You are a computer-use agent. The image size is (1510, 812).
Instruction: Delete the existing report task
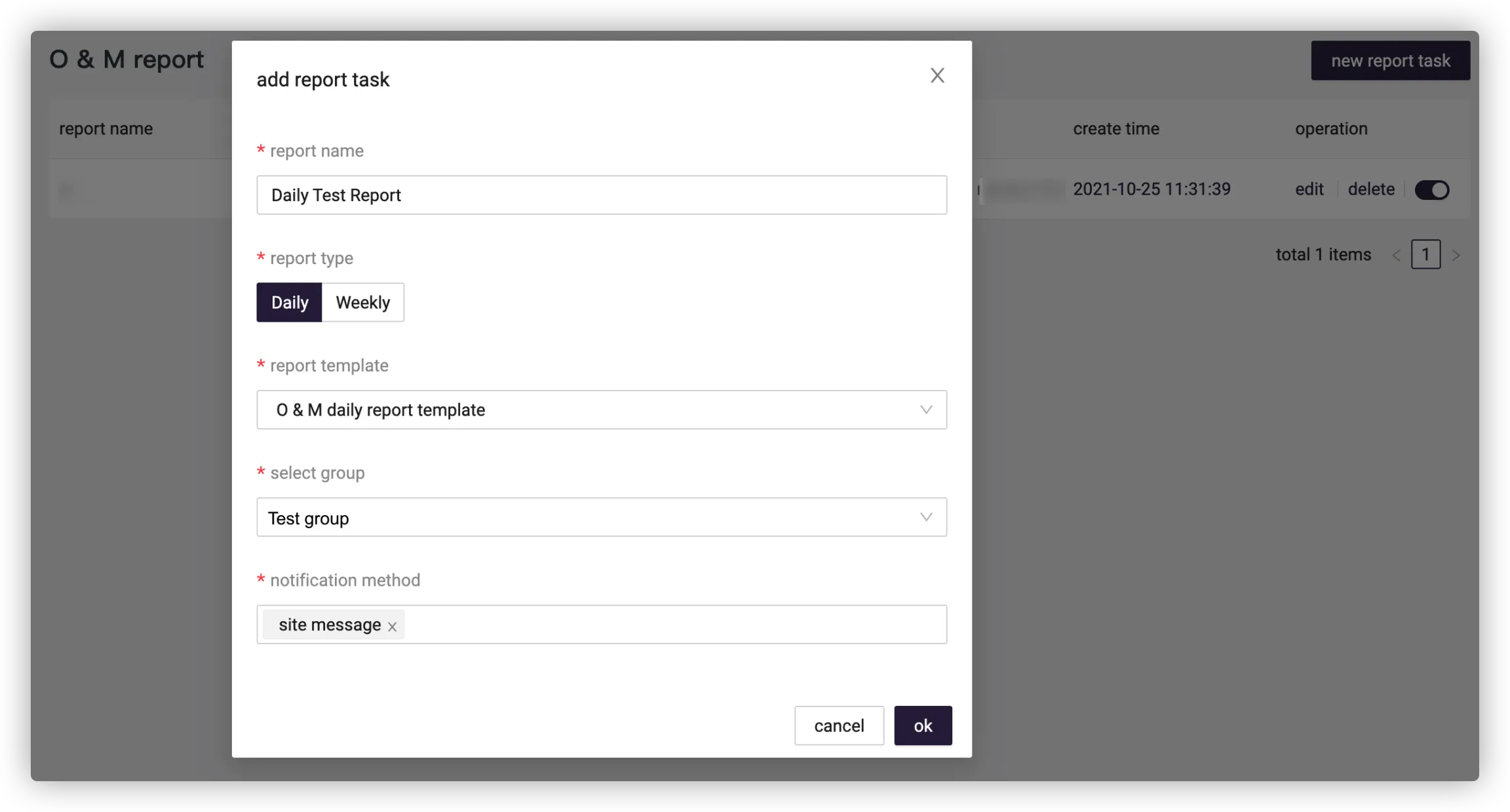pyautogui.click(x=1371, y=189)
